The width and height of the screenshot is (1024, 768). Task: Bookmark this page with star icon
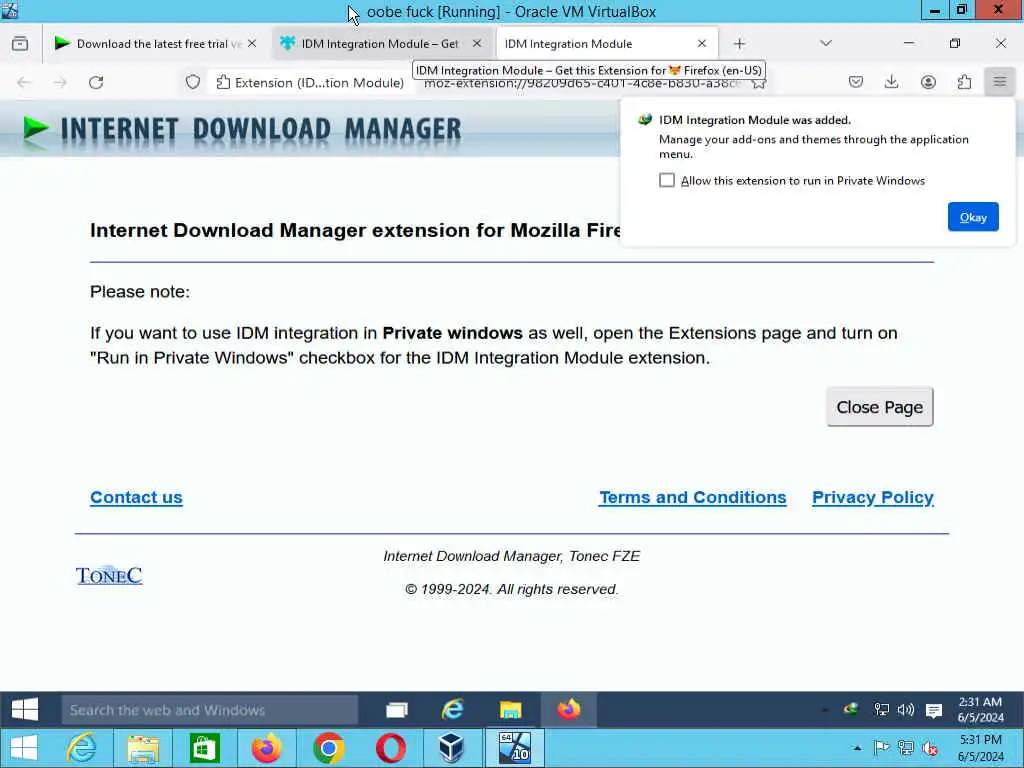coord(758,84)
